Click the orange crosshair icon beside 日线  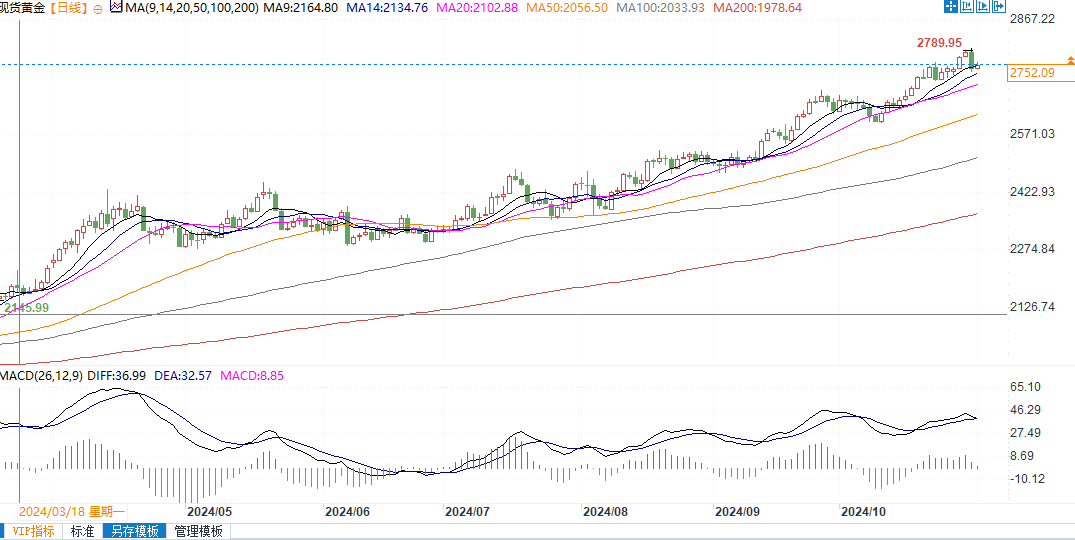point(98,8)
